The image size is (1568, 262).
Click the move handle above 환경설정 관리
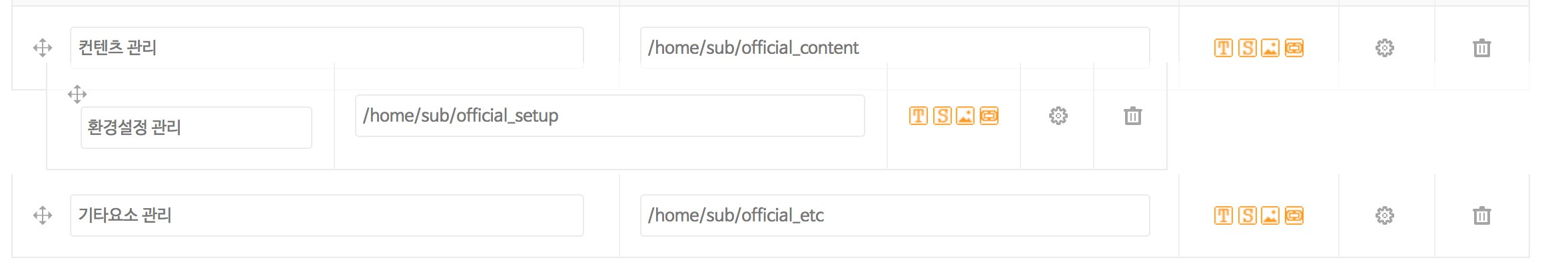pyautogui.click(x=77, y=94)
